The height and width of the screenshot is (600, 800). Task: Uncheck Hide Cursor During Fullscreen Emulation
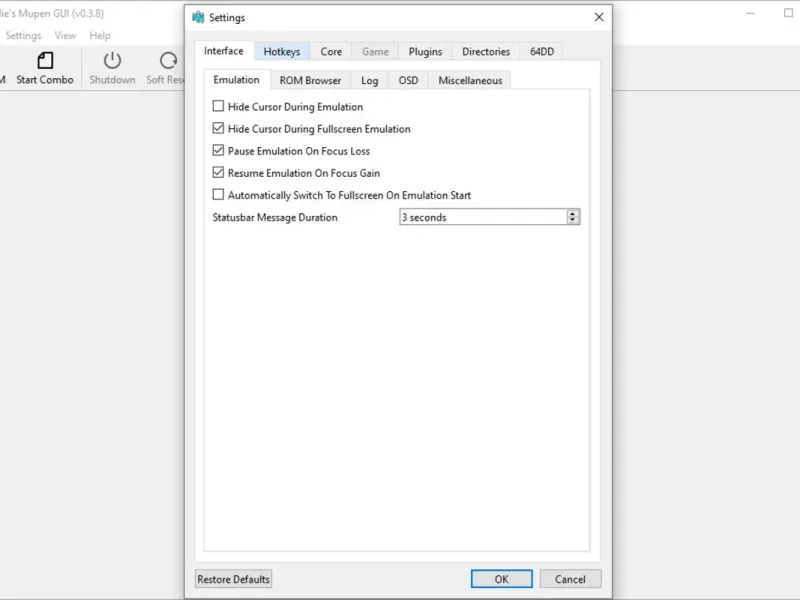[218, 128]
